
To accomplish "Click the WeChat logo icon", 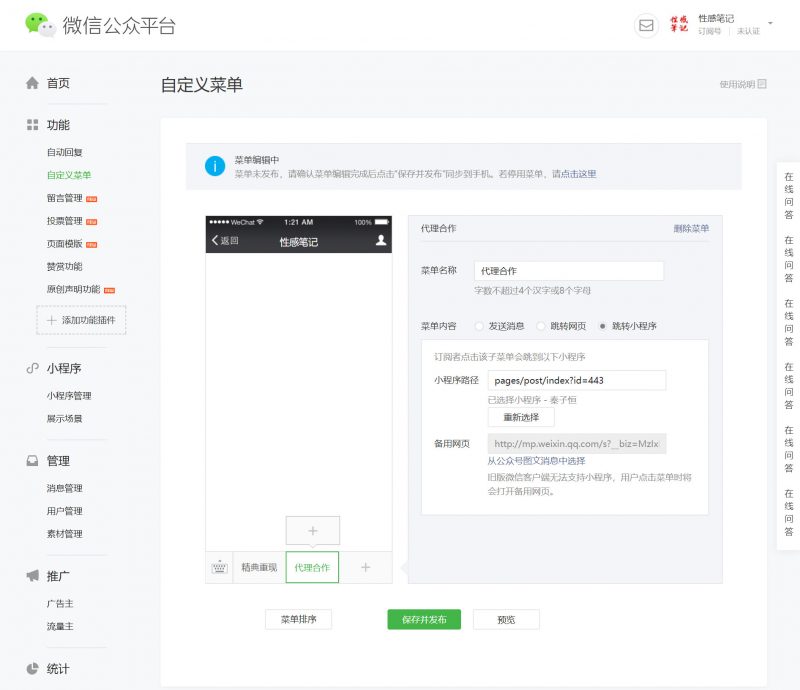I will point(40,25).
